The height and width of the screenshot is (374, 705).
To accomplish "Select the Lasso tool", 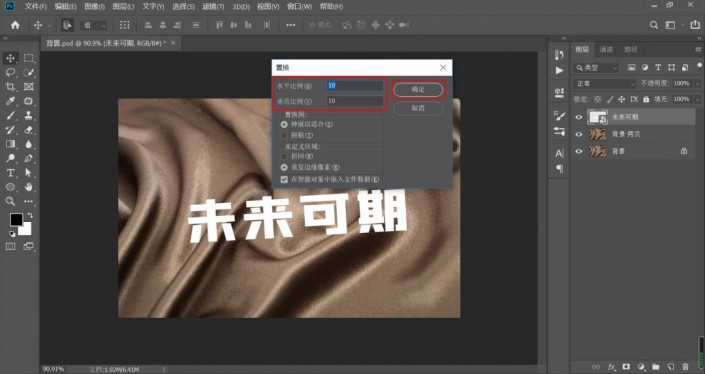I will [10, 72].
